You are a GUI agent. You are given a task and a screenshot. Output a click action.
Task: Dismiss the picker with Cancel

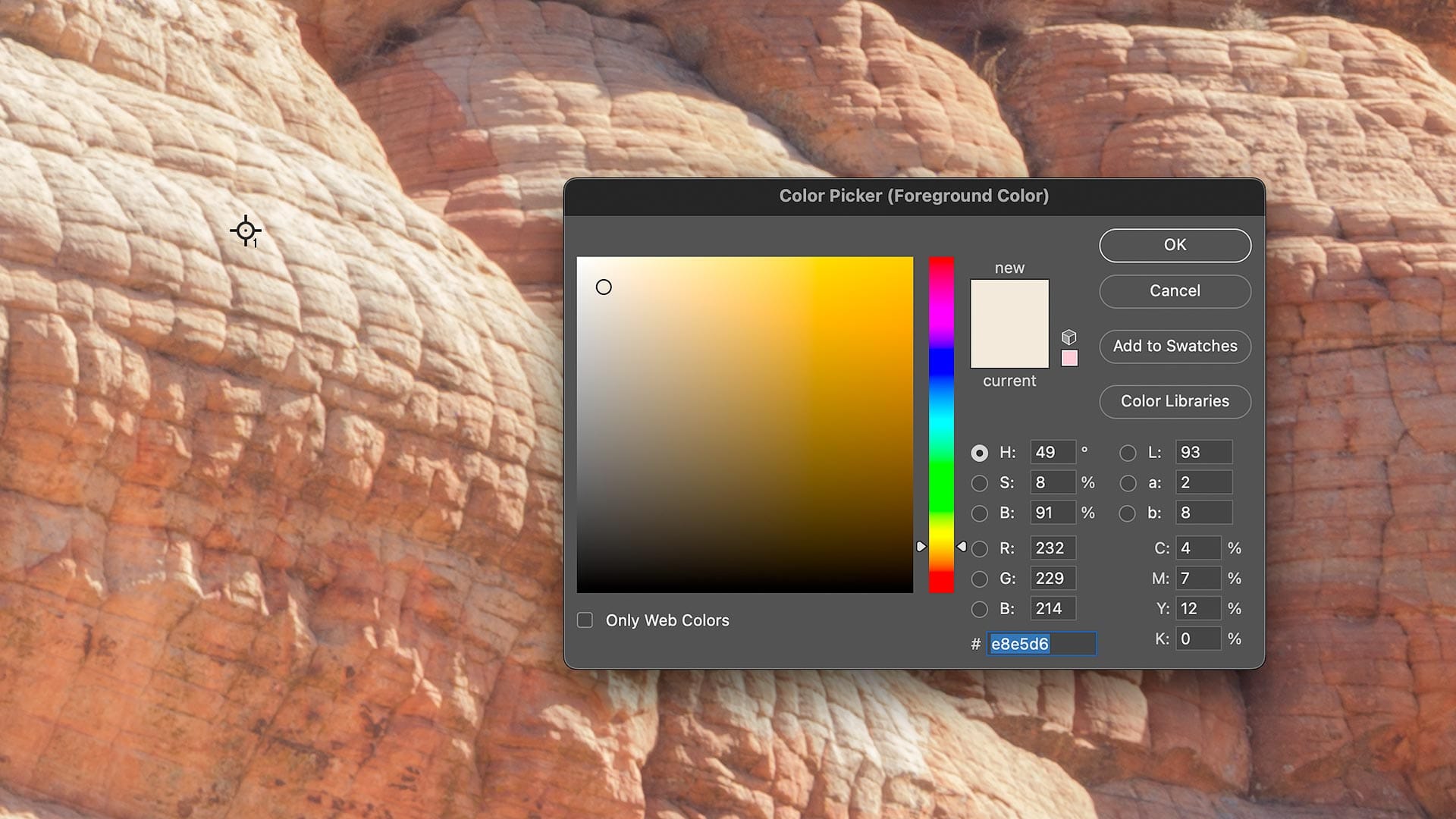pyautogui.click(x=1175, y=291)
